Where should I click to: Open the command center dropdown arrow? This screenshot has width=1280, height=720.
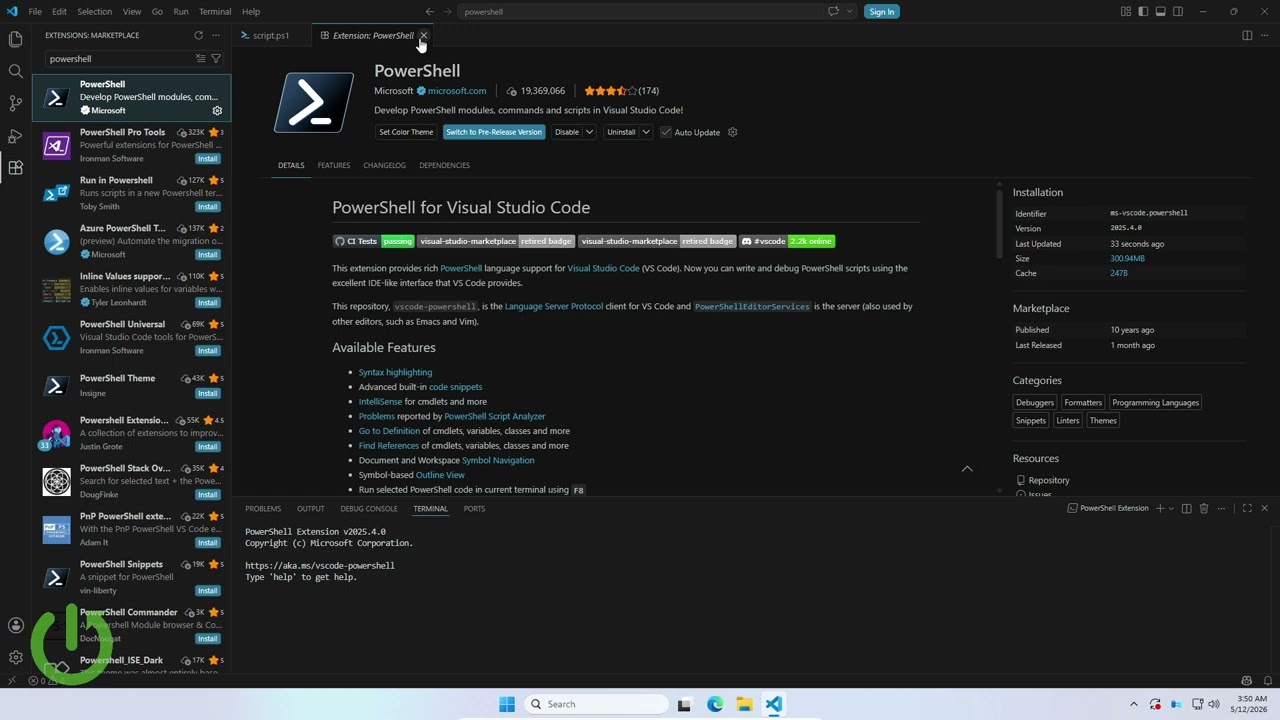(x=850, y=12)
